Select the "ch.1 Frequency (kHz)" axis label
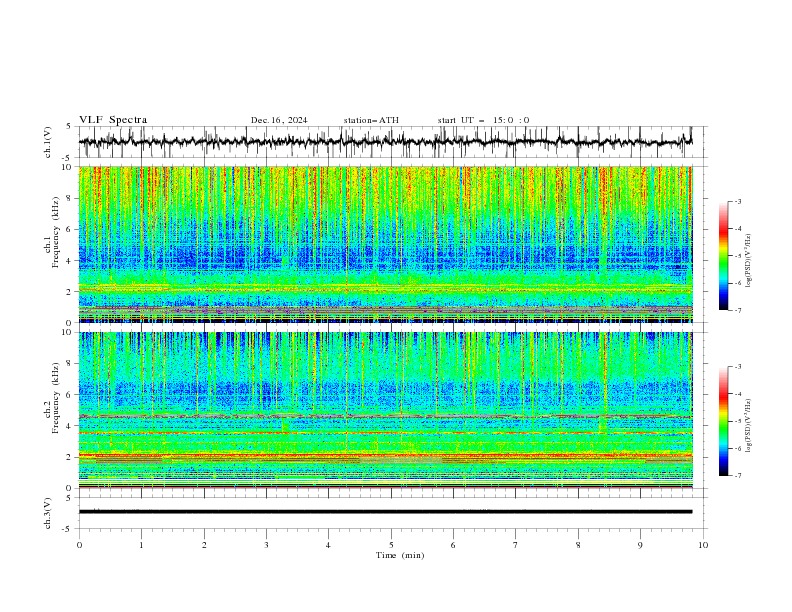Screen dimensions: 792x612 pyautogui.click(x=51, y=244)
